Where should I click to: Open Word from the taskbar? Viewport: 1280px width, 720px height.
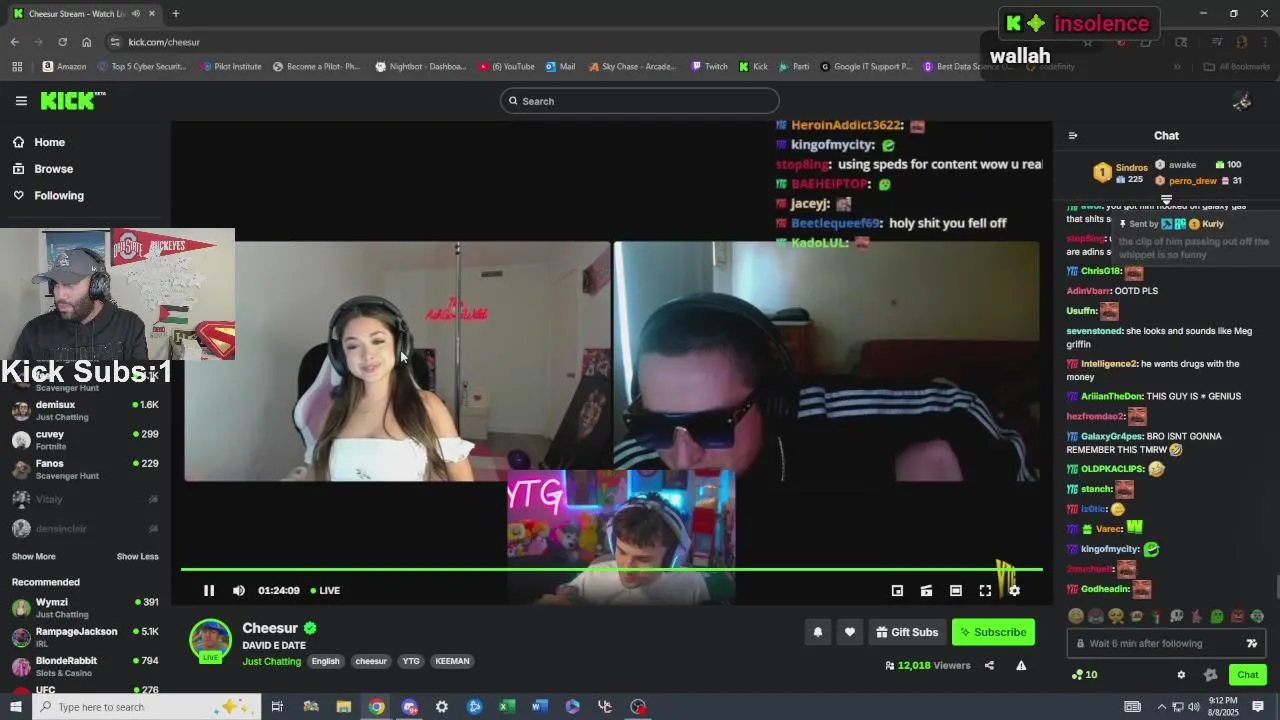[x=540, y=707]
